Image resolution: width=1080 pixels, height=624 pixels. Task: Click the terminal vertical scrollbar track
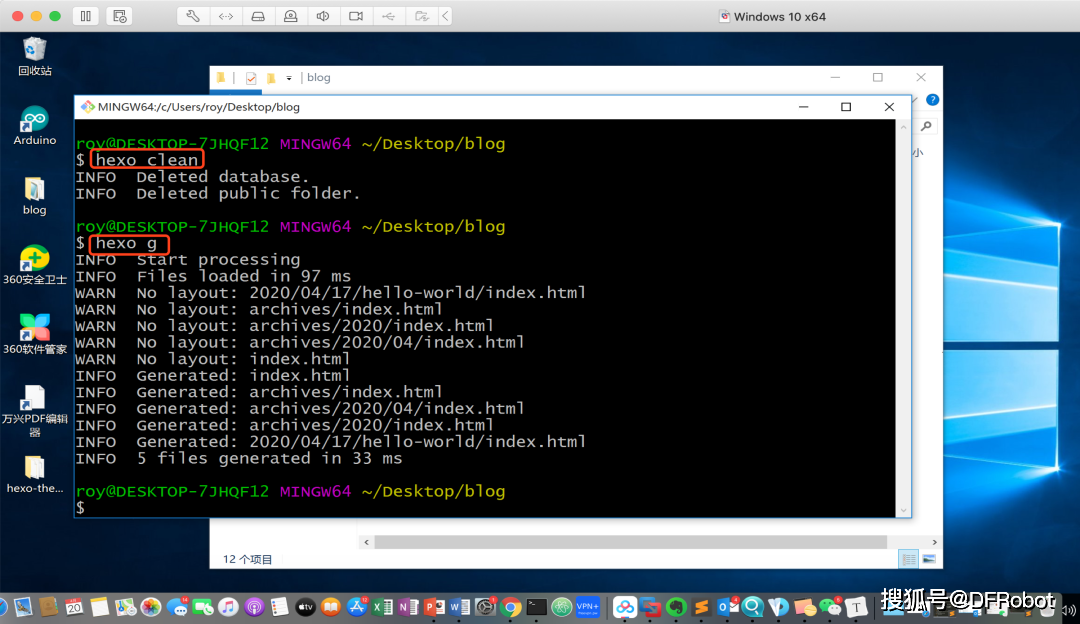(903, 318)
